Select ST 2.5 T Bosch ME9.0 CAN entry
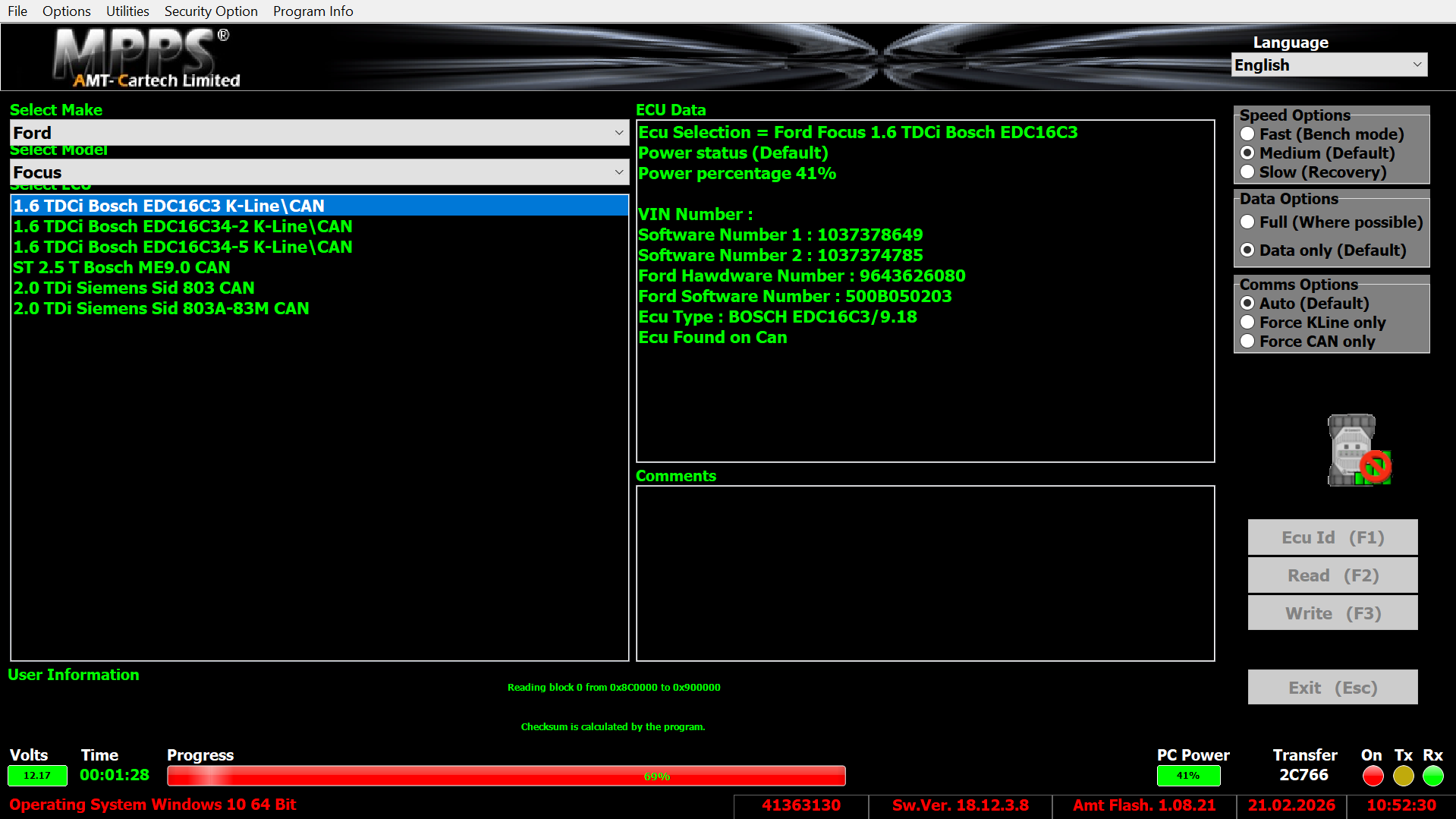This screenshot has width=1456, height=819. [x=121, y=267]
